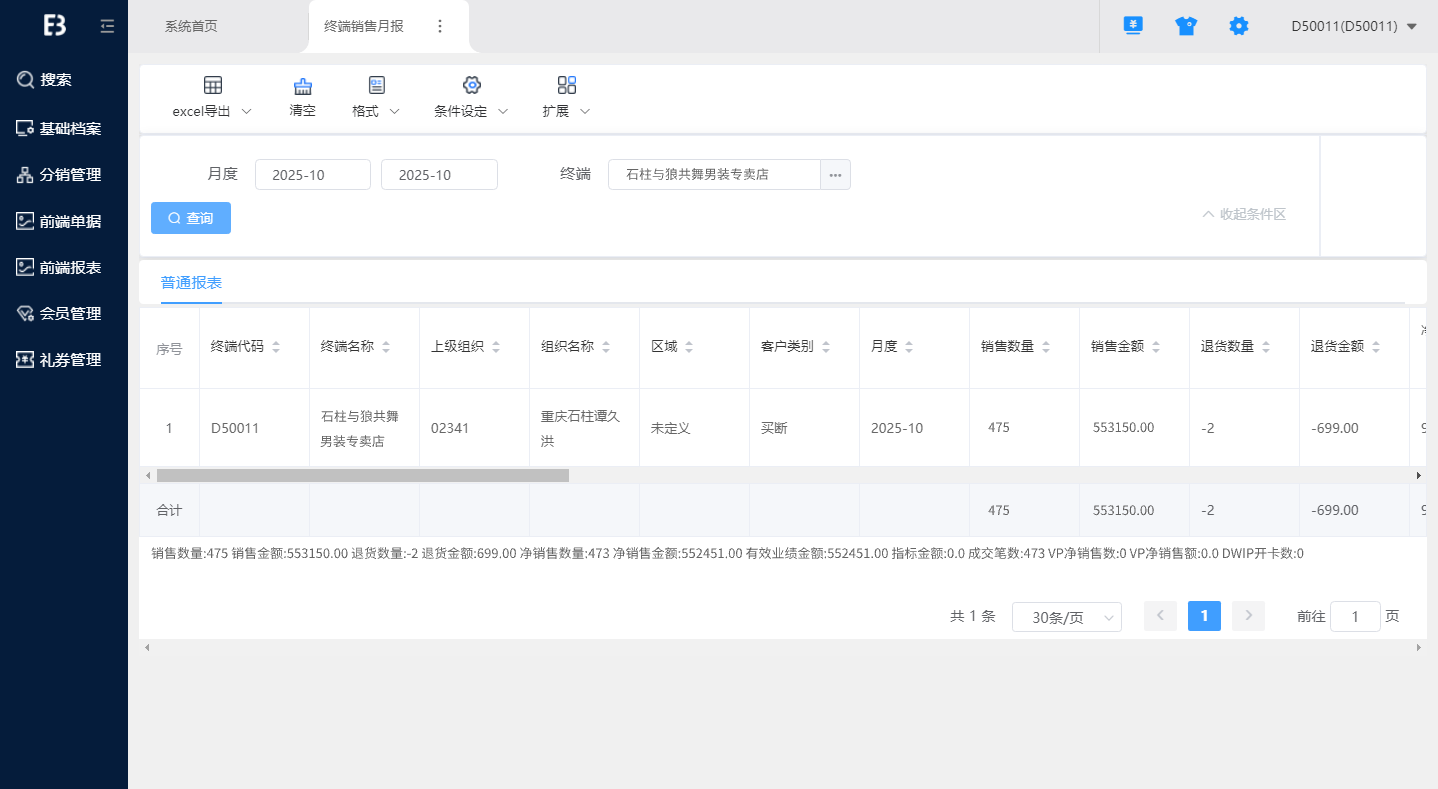1438x789 pixels.
Task: Open 条件设定 gear icon in toolbar
Action: tap(471, 85)
